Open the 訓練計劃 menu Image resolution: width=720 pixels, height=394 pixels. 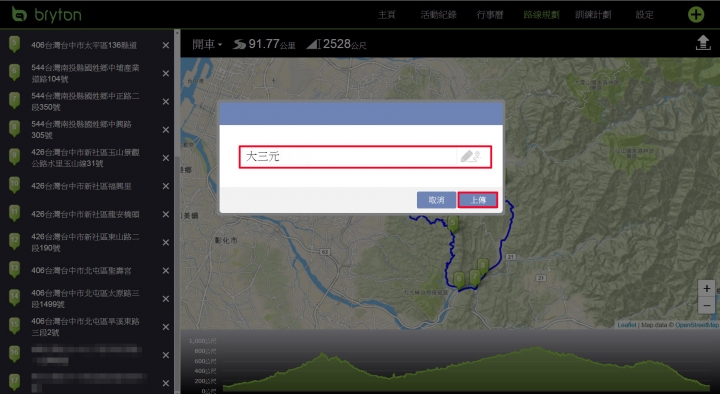click(x=593, y=15)
